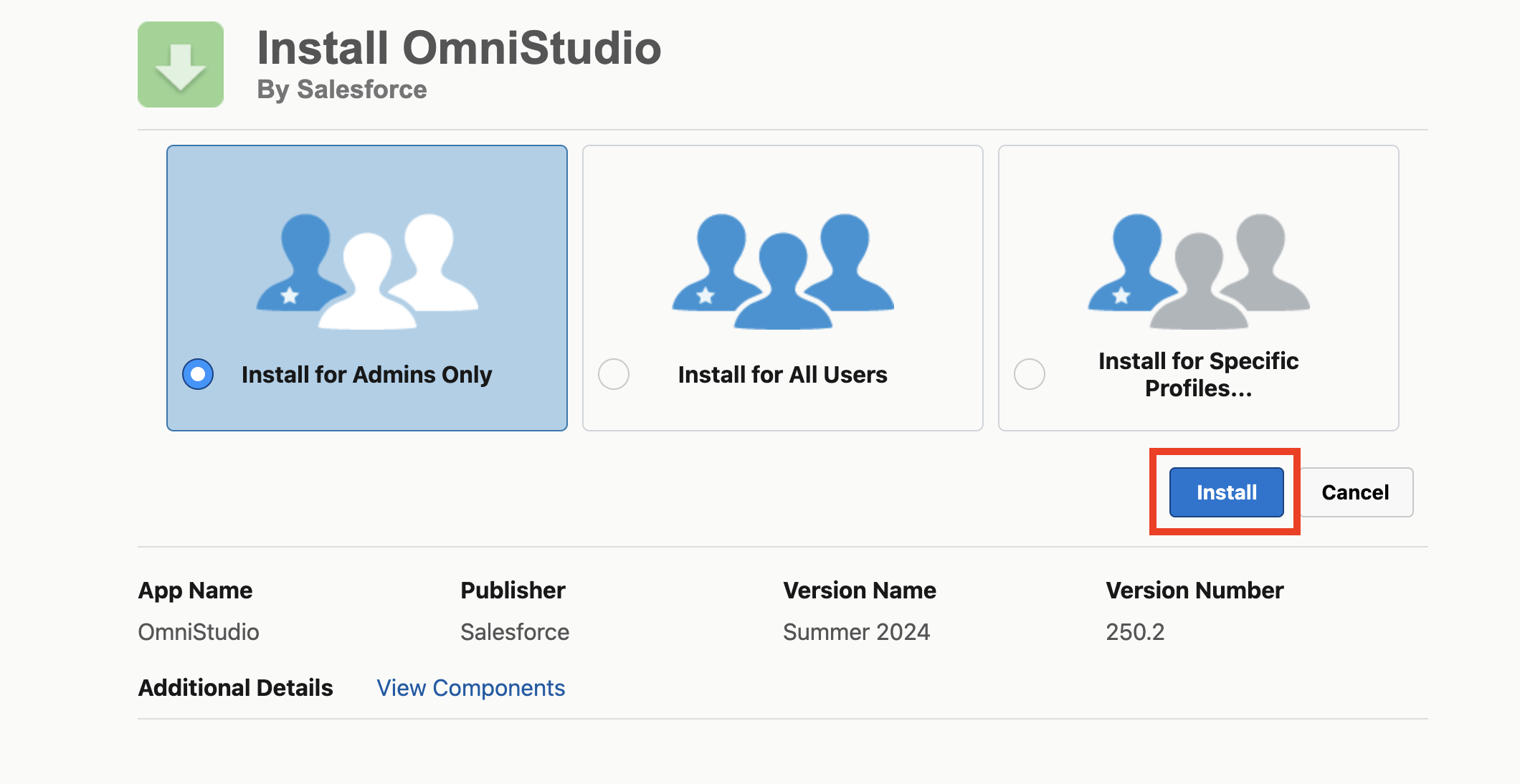
Task: Select the Install for All Users radio button
Action: click(x=614, y=374)
